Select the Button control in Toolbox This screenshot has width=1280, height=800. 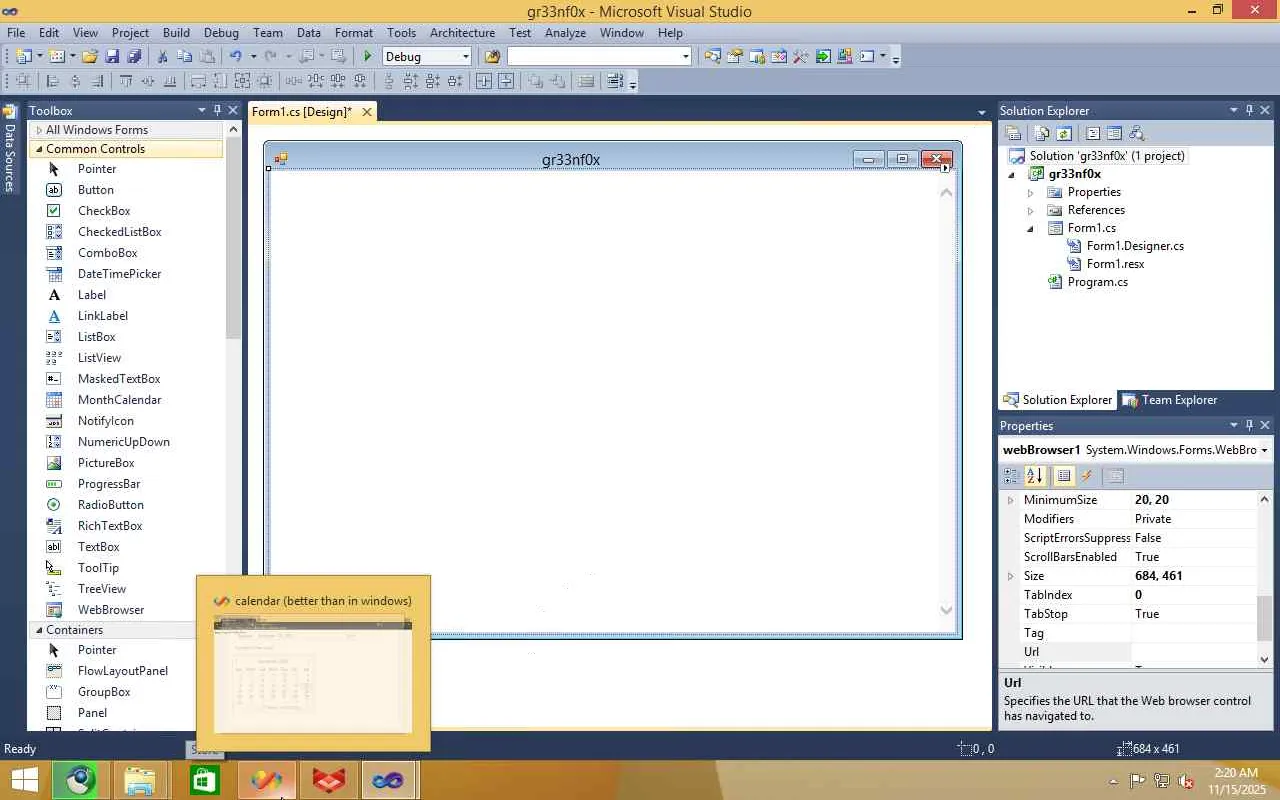pos(96,190)
